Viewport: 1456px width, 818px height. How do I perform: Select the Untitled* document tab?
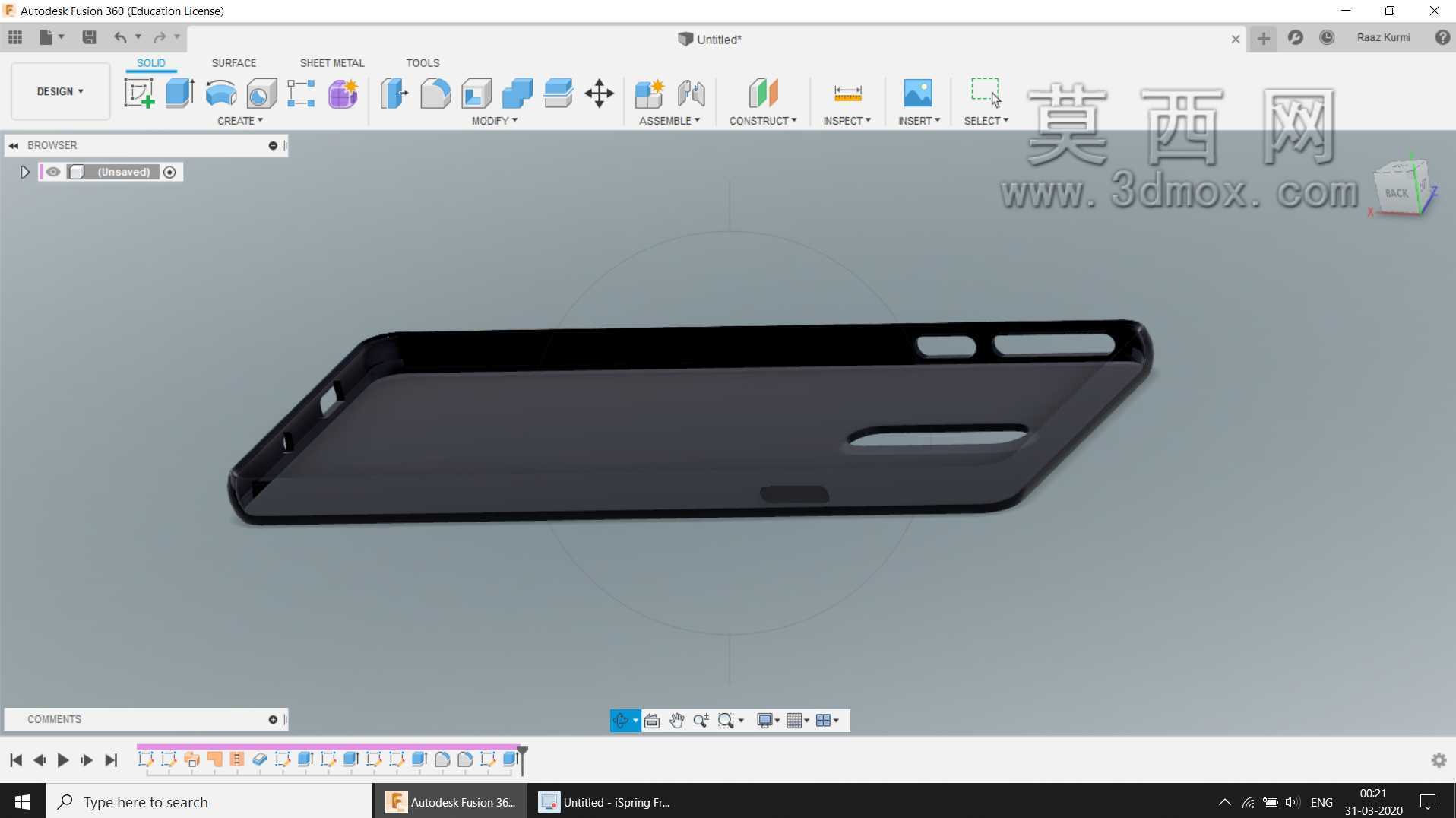point(710,40)
